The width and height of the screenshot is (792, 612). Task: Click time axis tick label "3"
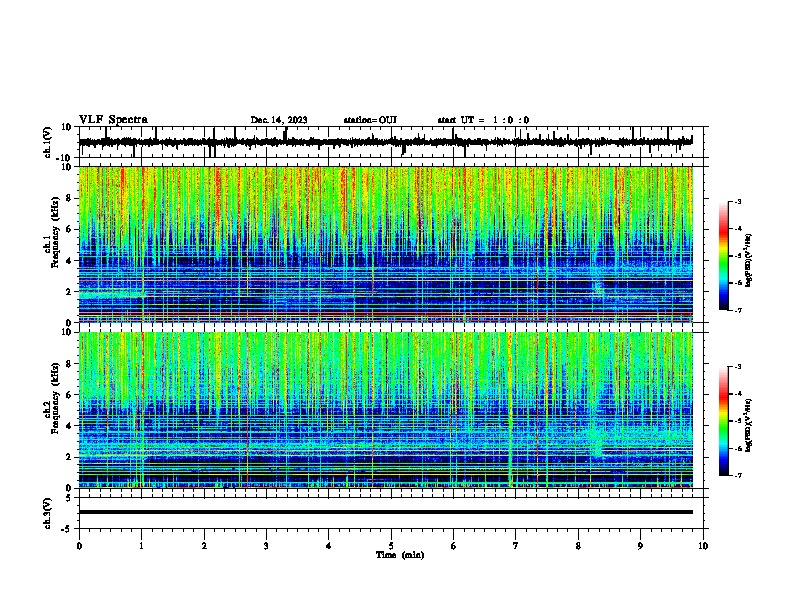point(266,546)
